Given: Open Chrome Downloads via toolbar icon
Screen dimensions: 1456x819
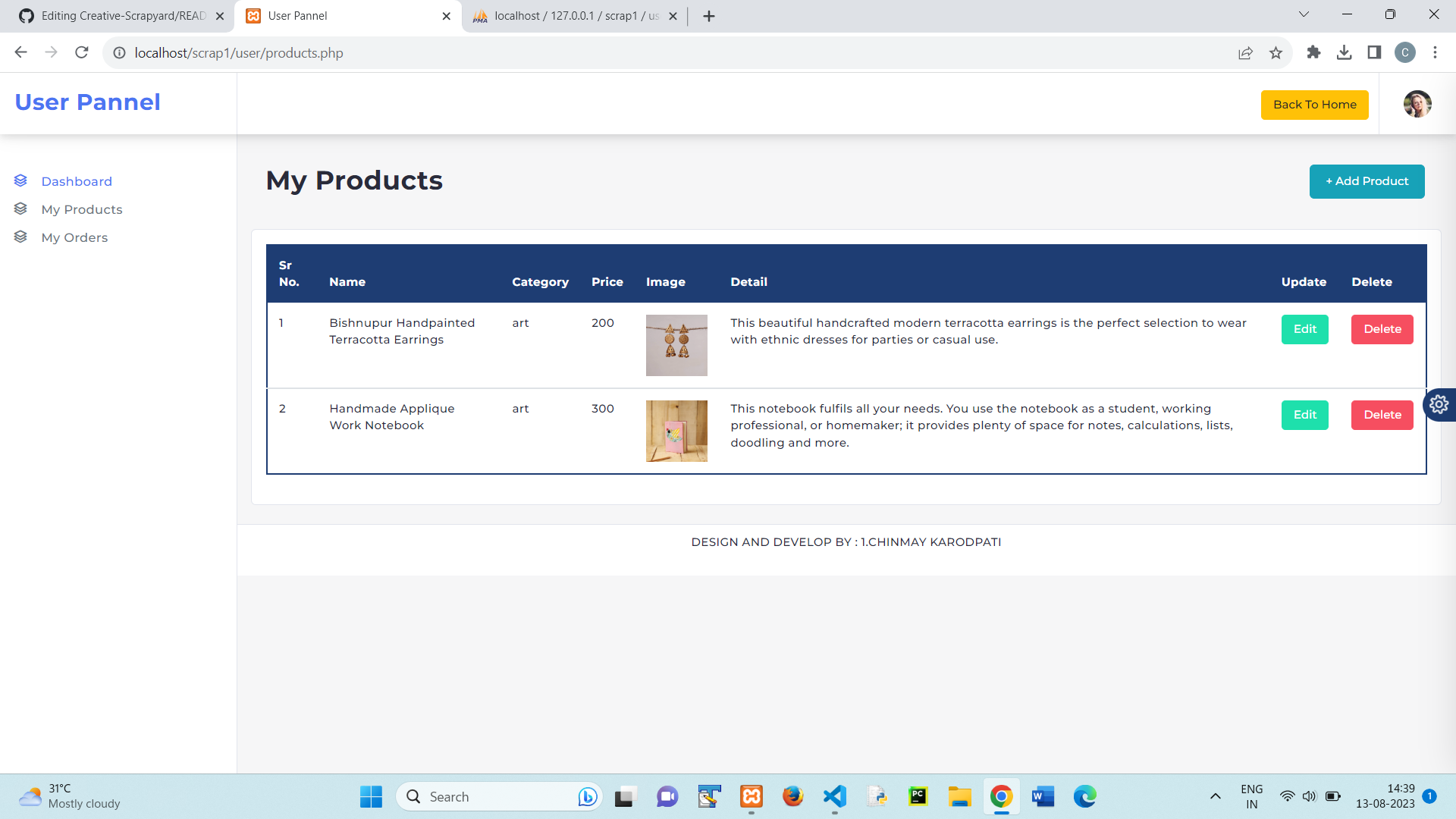Looking at the screenshot, I should pos(1345,52).
